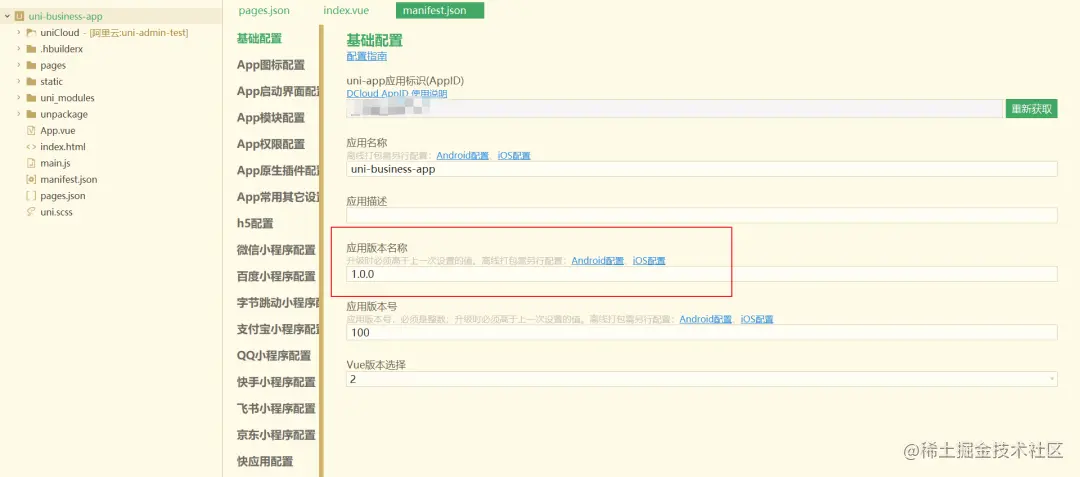Expand the unpackage folder chevron
Screen dimensions: 1080x477
tap(19, 114)
